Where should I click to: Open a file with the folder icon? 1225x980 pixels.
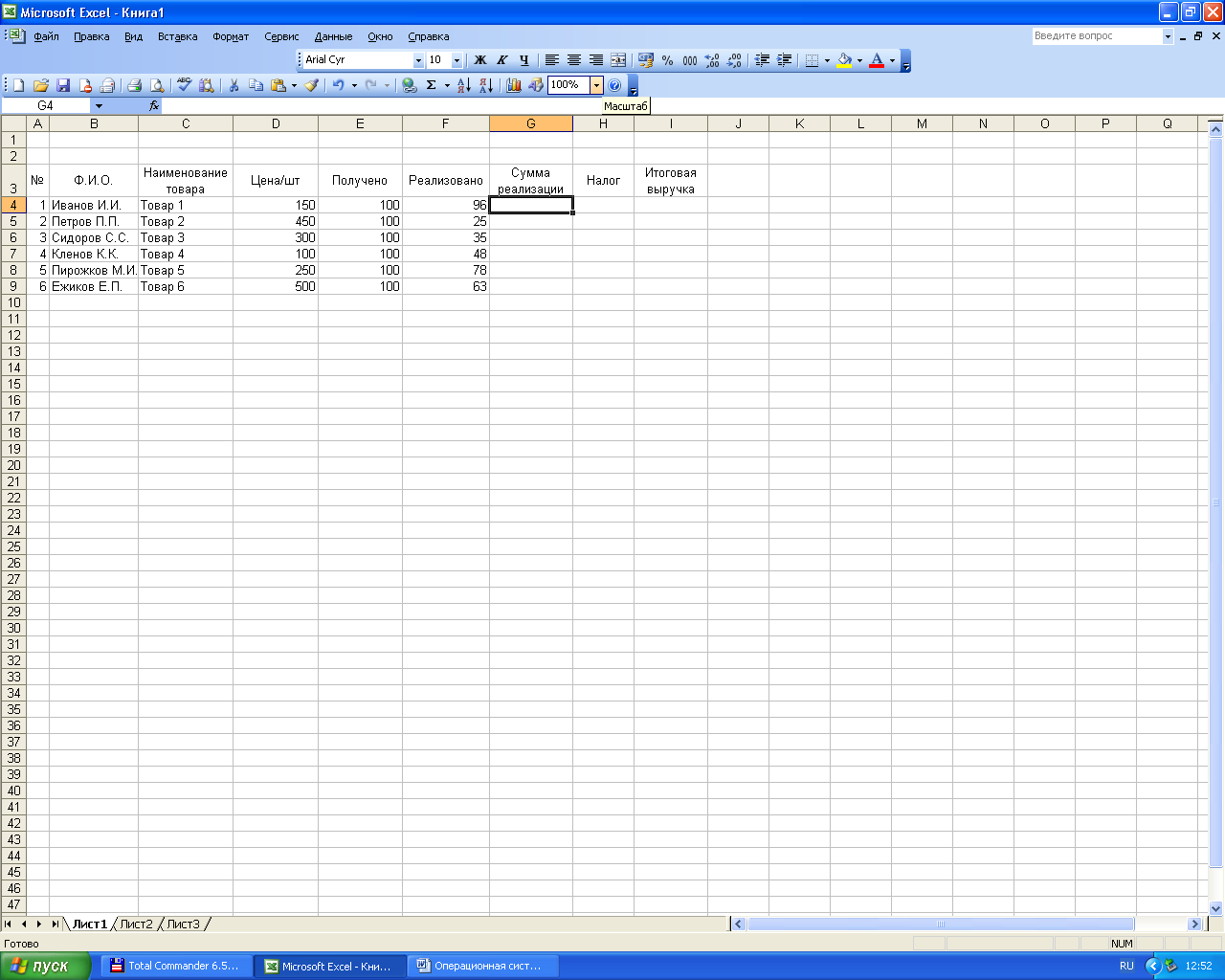pyautogui.click(x=41, y=85)
